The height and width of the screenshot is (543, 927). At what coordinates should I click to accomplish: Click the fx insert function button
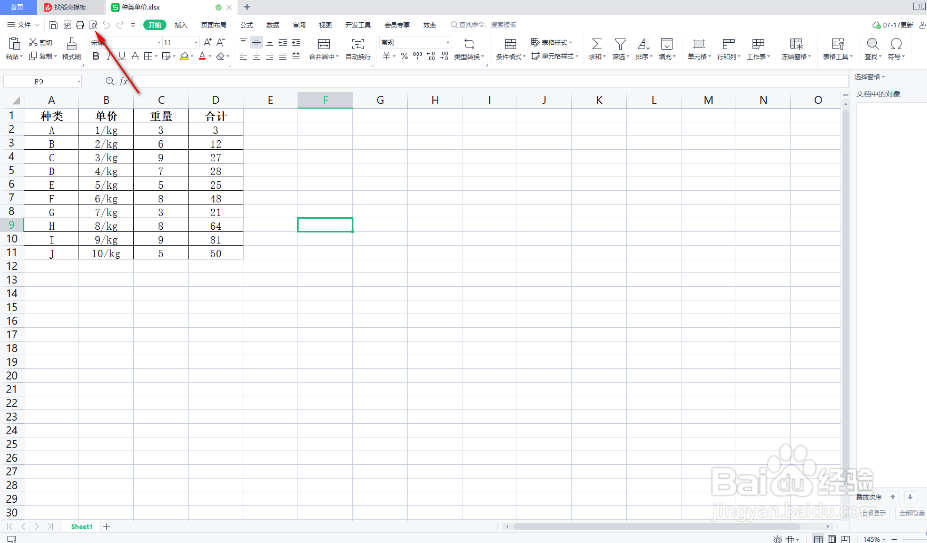pos(124,81)
